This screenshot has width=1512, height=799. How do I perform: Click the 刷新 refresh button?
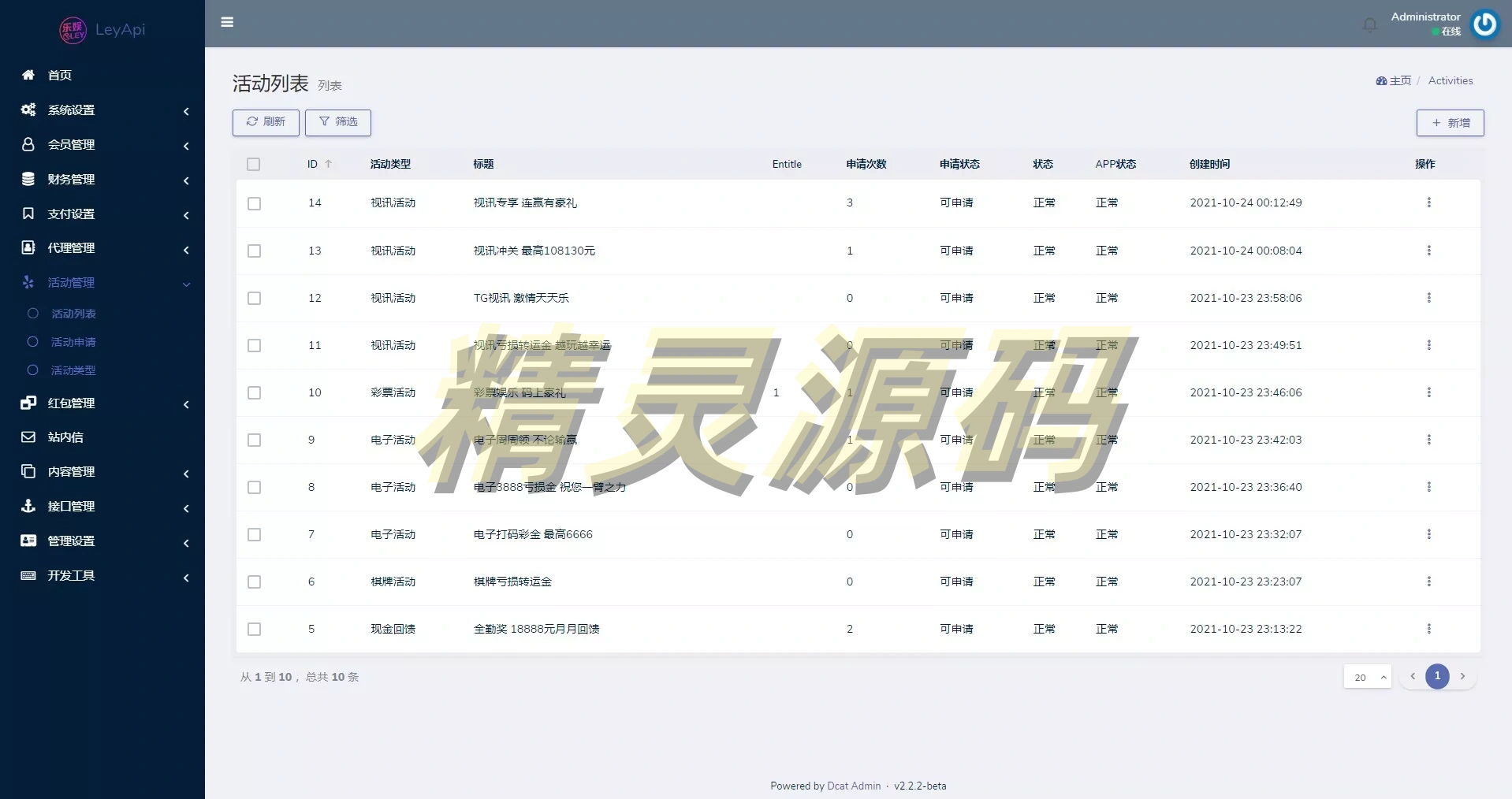pos(266,122)
